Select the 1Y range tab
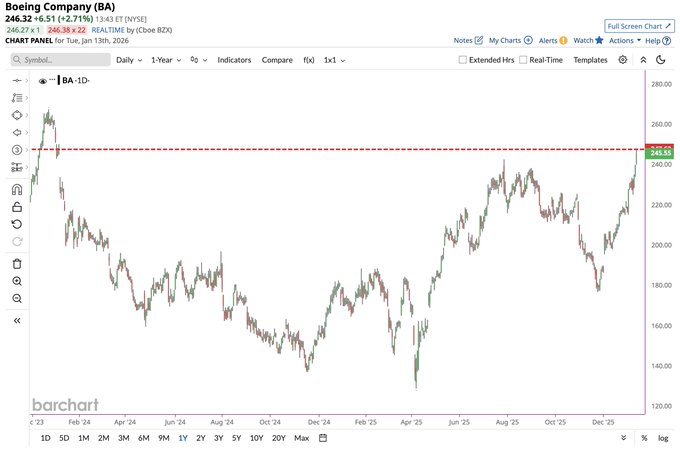Screen dimensions: 680x451 pyautogui.click(x=183, y=438)
